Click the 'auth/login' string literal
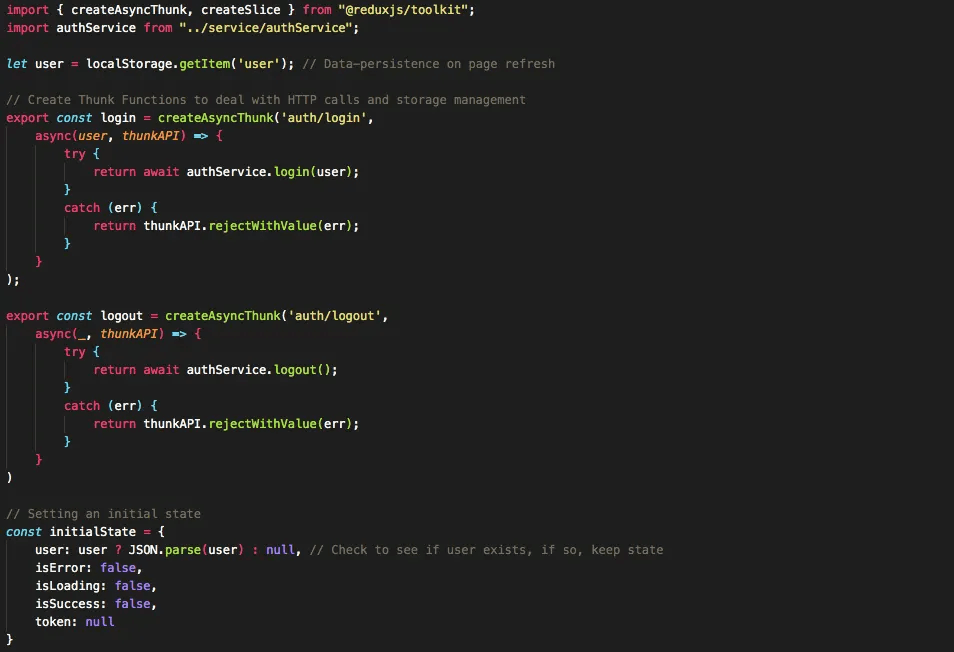 click(x=329, y=118)
